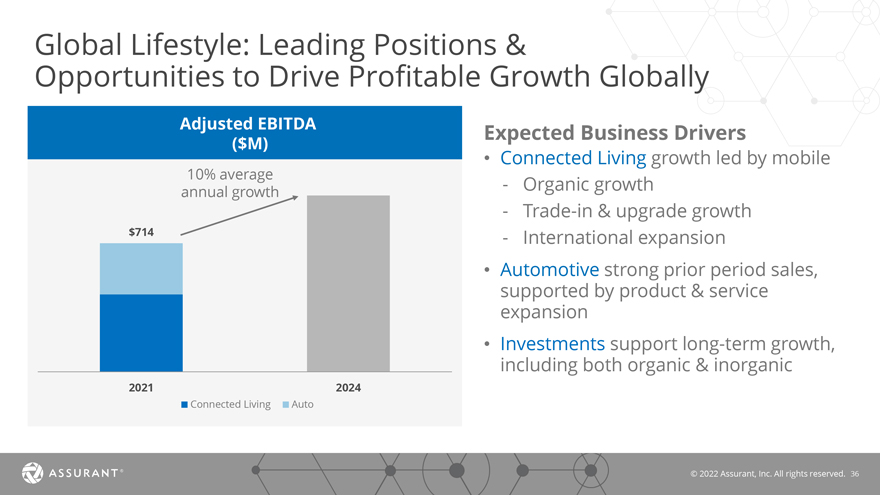The width and height of the screenshot is (880, 495).
Task: Click the 'Trade-in & upgrade growth' sub-bullet
Action: pos(637,211)
